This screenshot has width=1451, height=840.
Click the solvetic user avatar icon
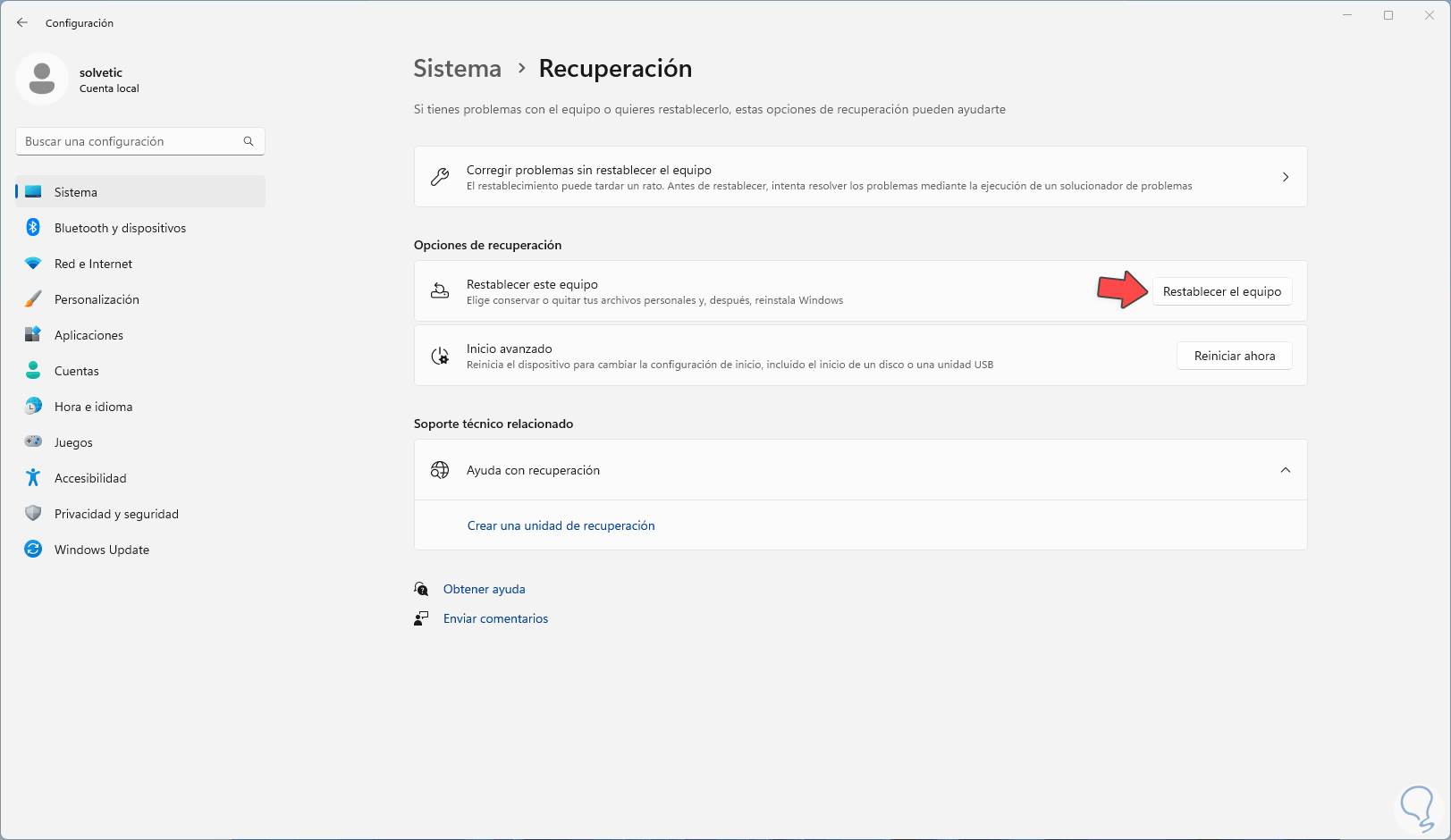42,79
